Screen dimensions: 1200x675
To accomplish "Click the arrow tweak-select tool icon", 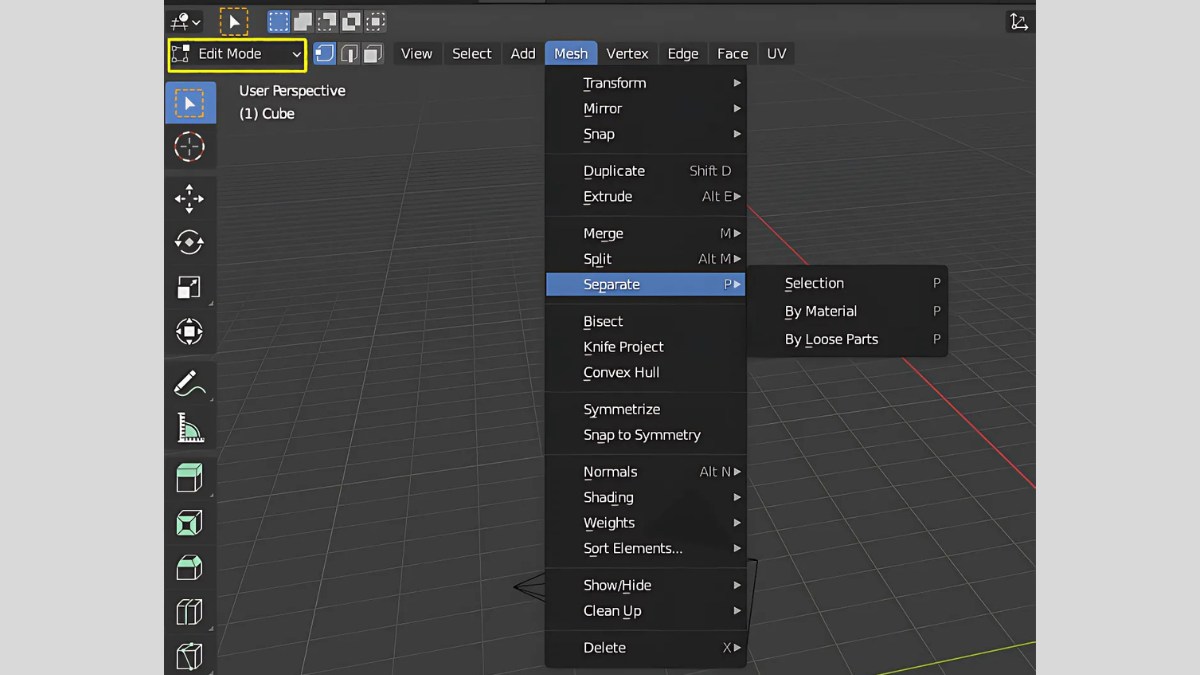I will coord(234,21).
